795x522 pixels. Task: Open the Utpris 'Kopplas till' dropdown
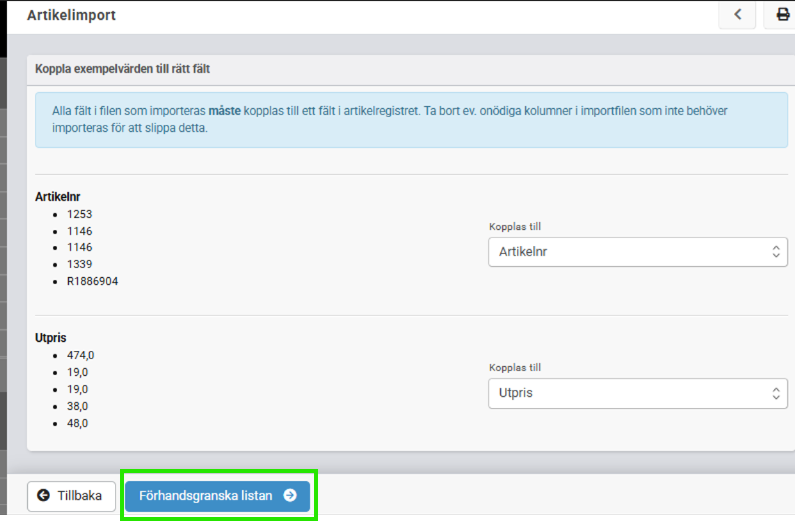pos(637,393)
